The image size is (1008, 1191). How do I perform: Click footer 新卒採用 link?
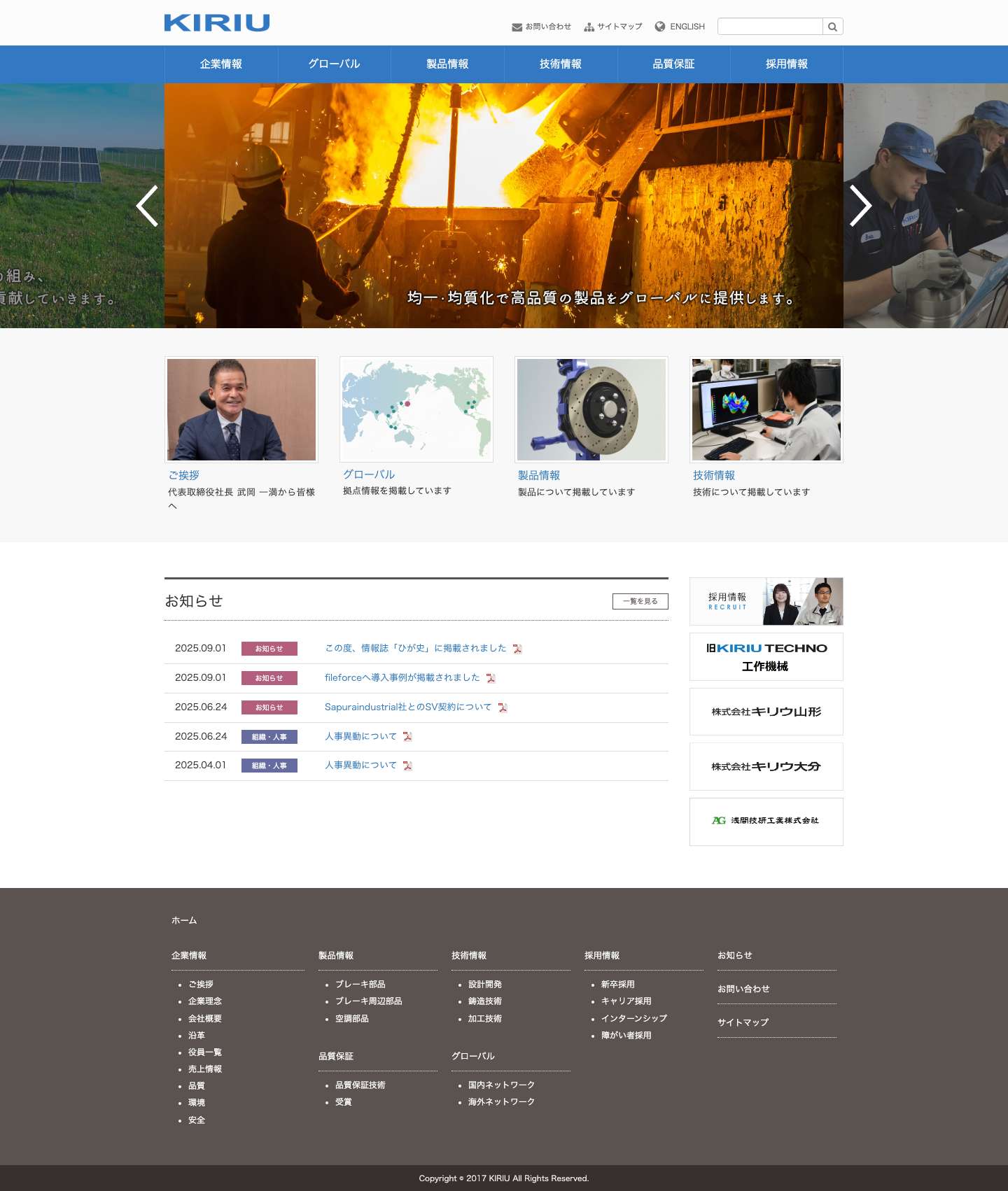click(x=618, y=985)
